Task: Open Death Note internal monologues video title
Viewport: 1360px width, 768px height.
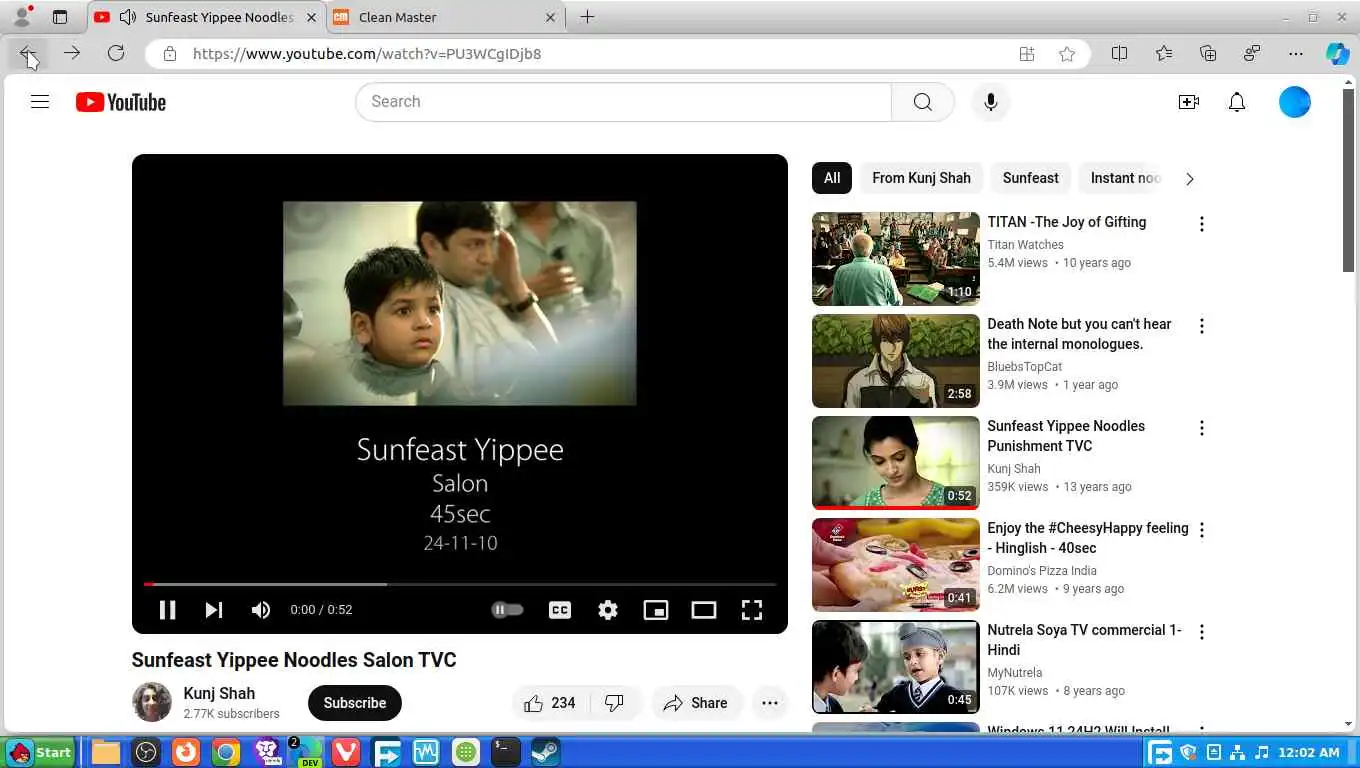Action: coord(1079,334)
